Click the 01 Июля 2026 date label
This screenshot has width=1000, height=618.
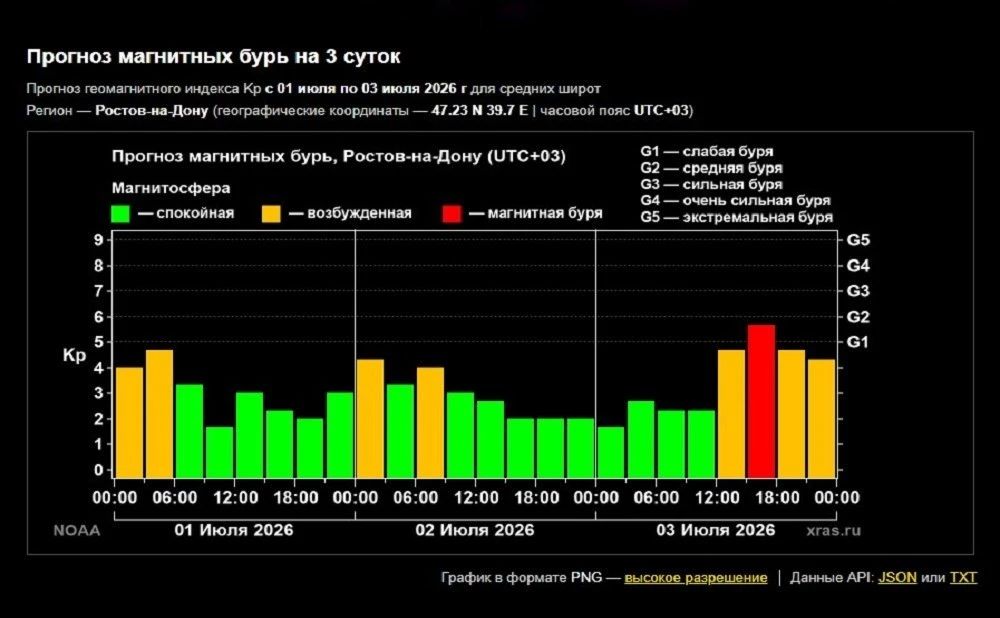pos(233,530)
